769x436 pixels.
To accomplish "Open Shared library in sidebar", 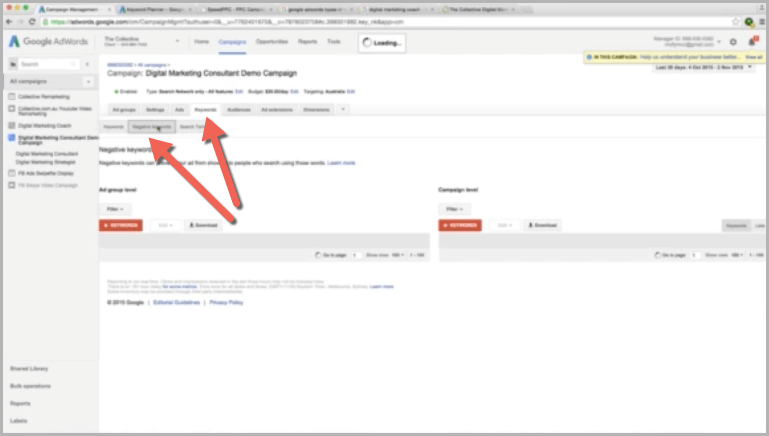I will (29, 368).
